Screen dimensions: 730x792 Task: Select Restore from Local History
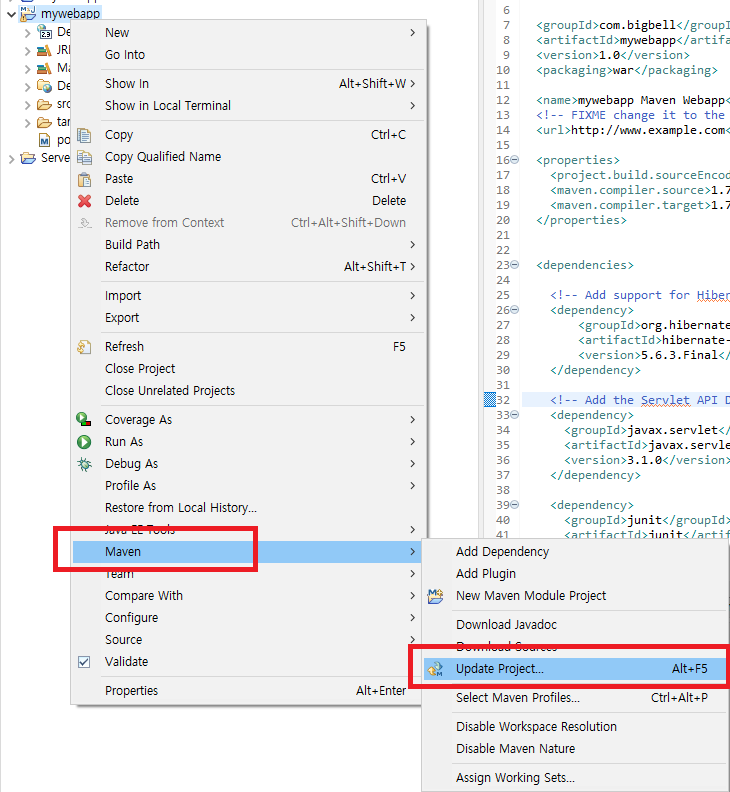click(248, 508)
